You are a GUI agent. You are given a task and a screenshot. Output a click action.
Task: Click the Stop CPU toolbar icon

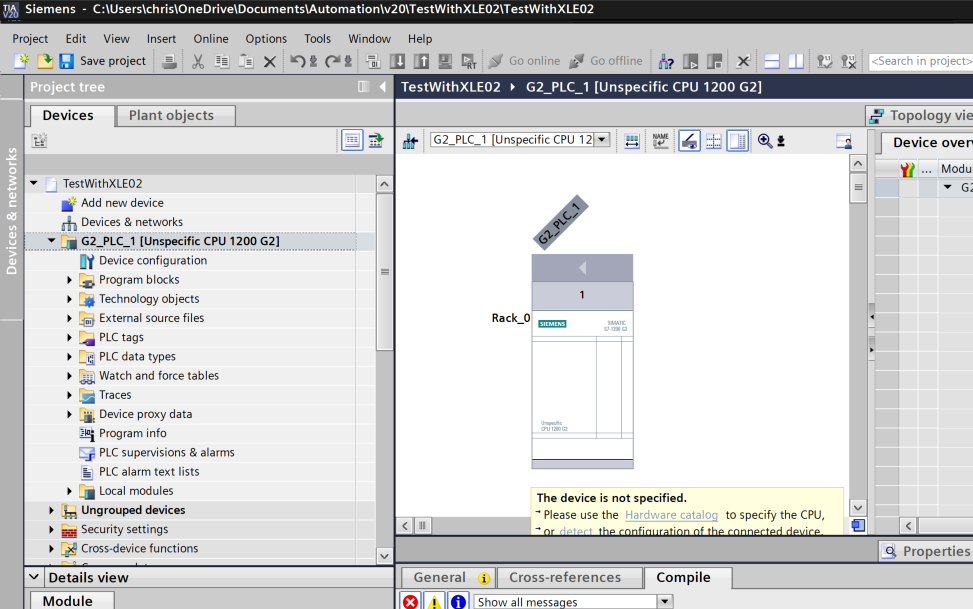coord(714,61)
